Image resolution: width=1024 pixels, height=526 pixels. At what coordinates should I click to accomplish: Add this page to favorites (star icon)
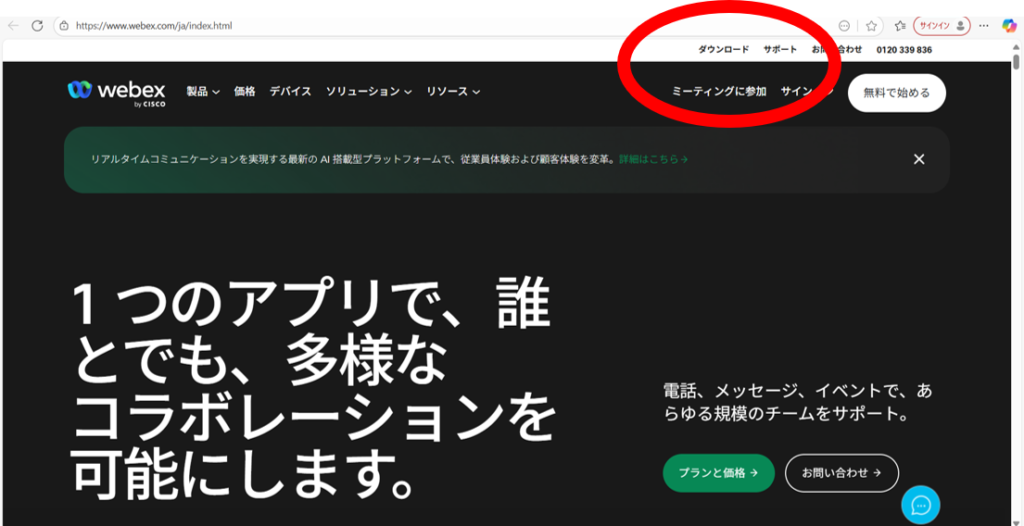pos(871,26)
